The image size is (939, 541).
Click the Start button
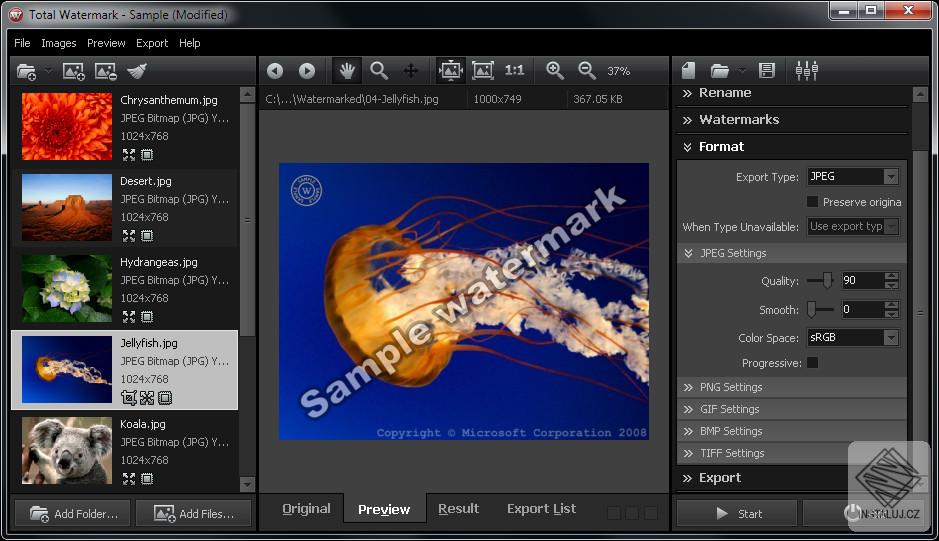click(737, 514)
